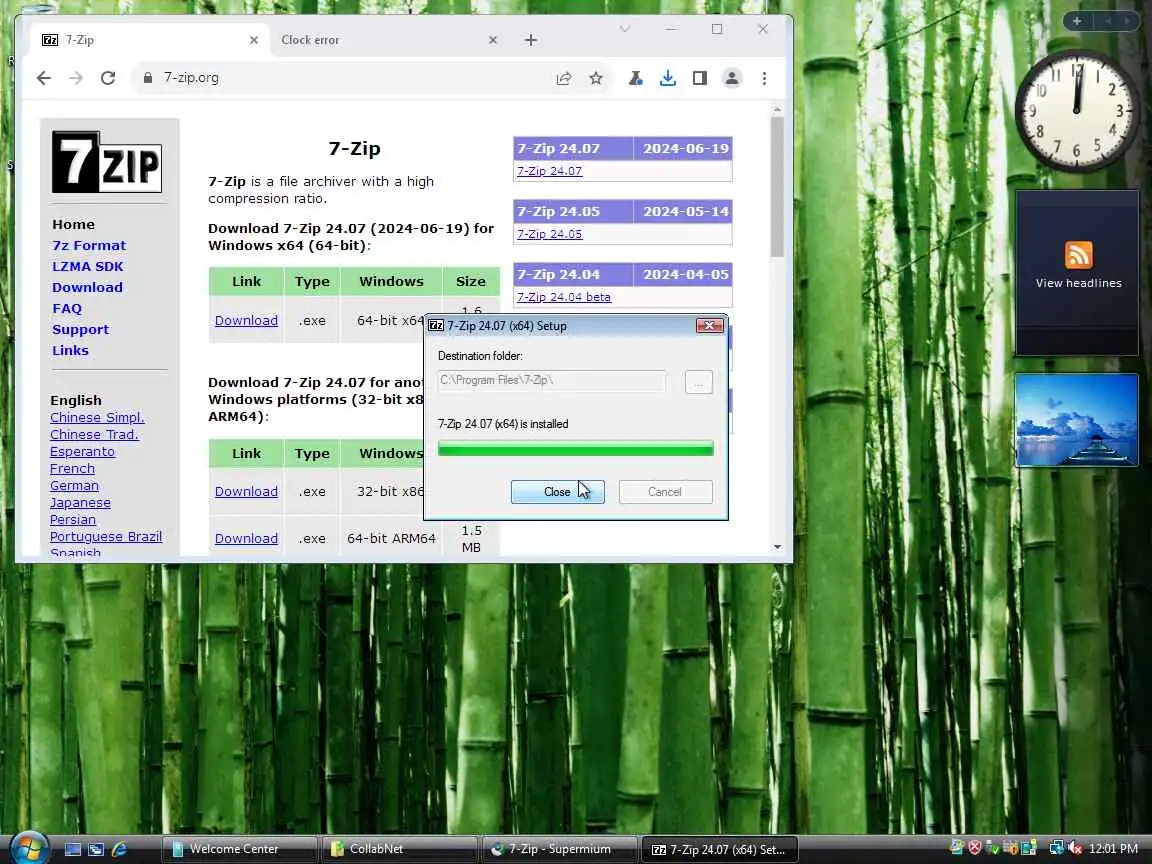Switch to 7-Zip - Supermium taskbar button

click(559, 849)
